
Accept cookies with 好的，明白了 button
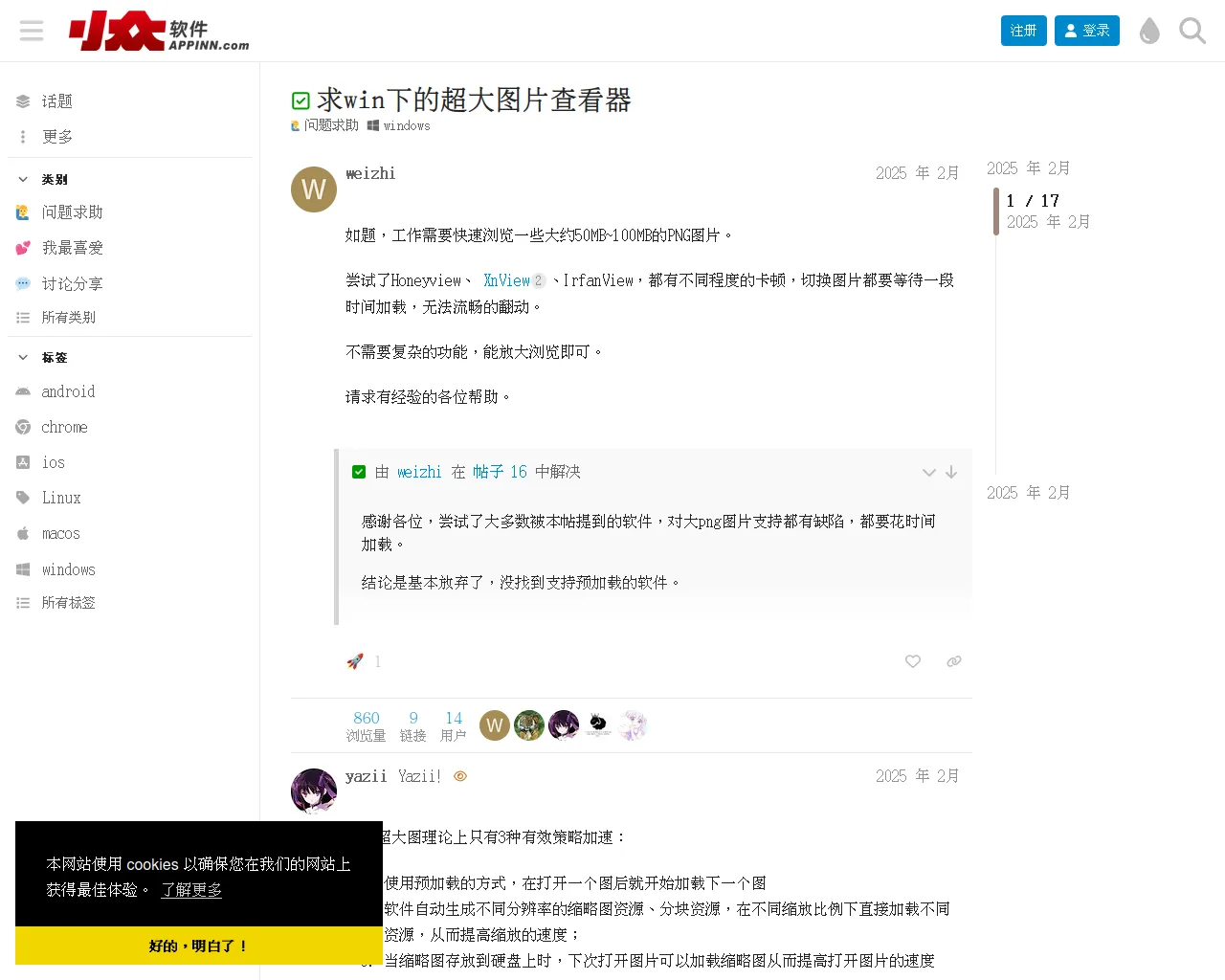pyautogui.click(x=199, y=946)
